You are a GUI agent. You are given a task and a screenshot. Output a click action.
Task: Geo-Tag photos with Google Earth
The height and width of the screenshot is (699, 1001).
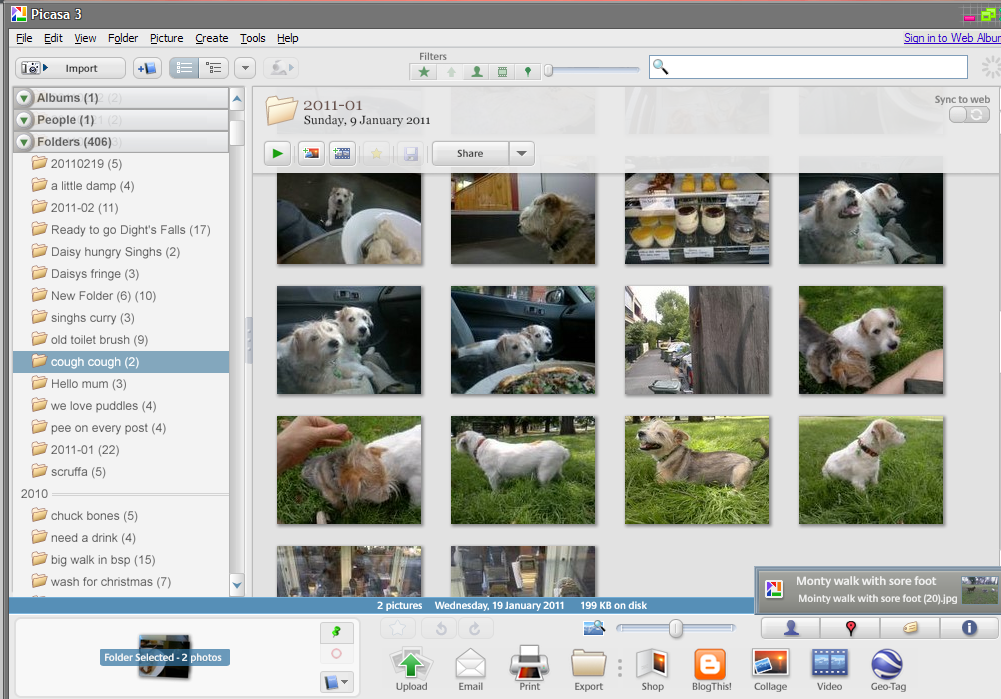[889, 665]
